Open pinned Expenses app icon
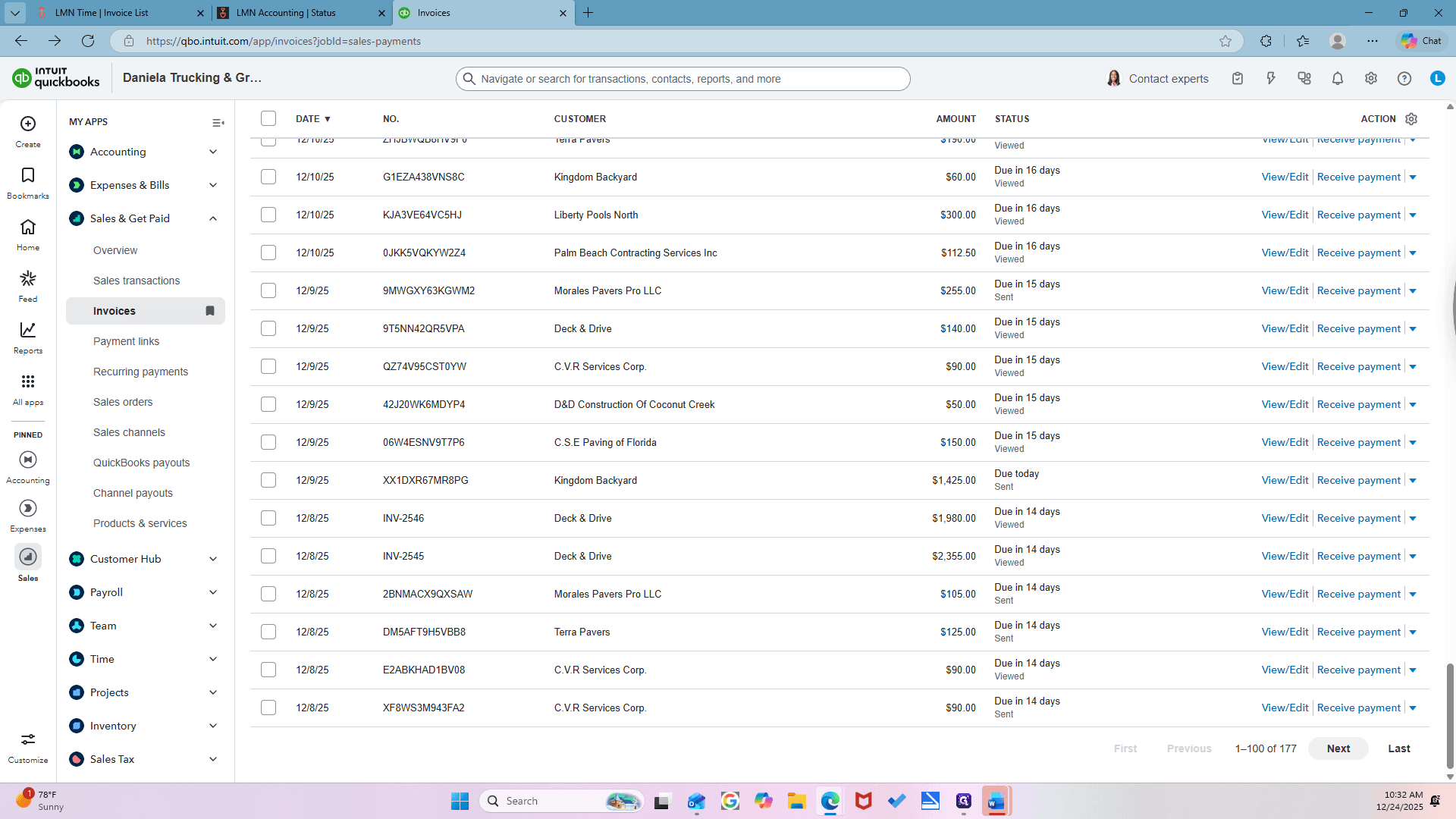Image resolution: width=1456 pixels, height=819 pixels. (x=28, y=508)
